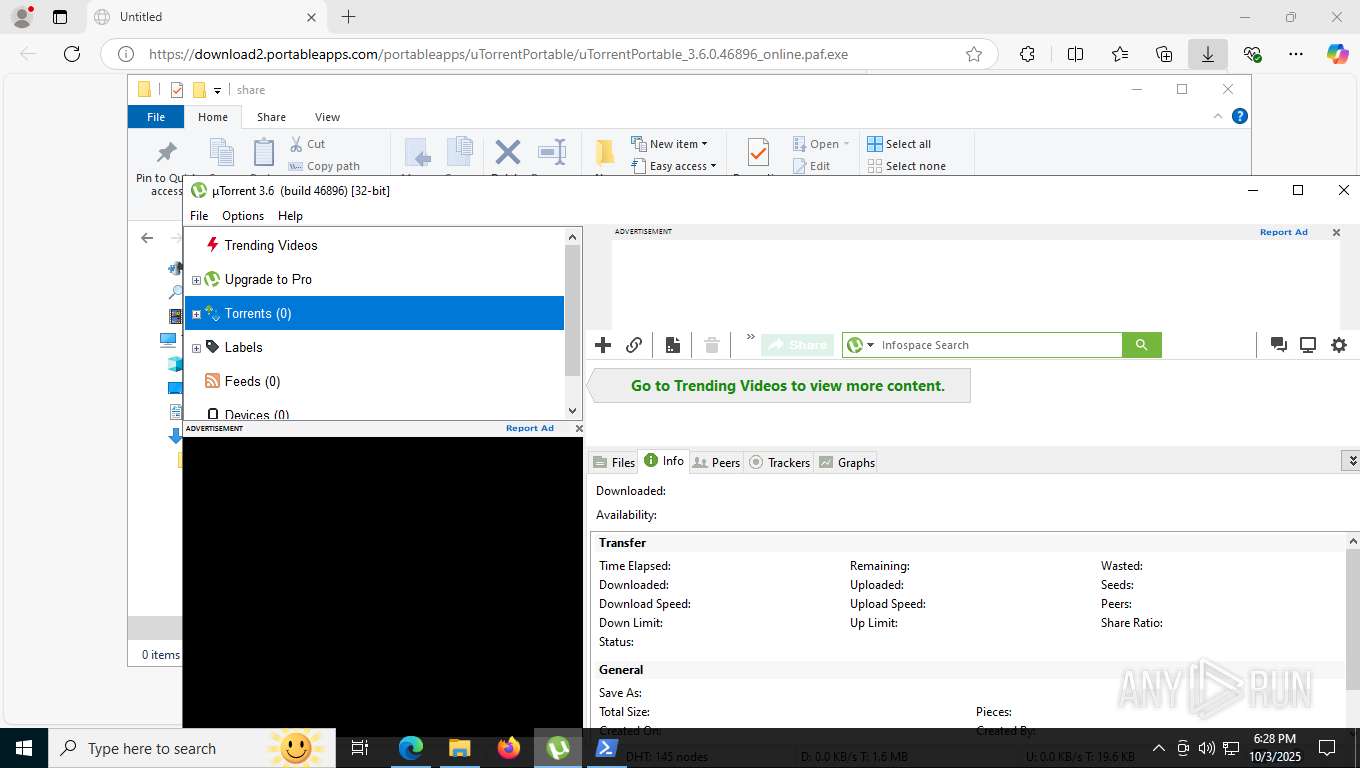Screen dimensions: 1360x768
Task: Open the View tab in Explorer ribbon
Action: (327, 117)
